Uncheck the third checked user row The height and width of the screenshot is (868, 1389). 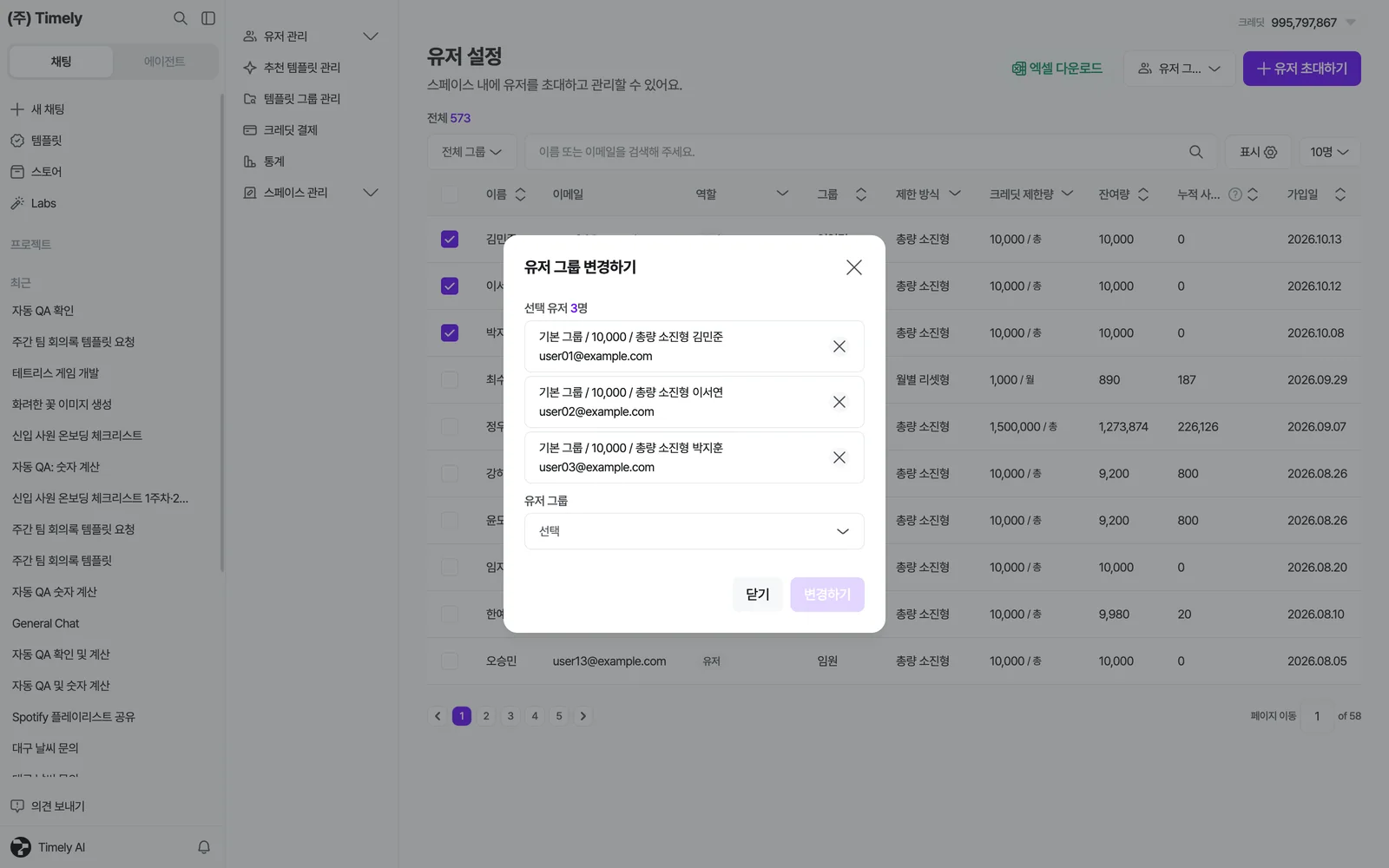point(450,333)
